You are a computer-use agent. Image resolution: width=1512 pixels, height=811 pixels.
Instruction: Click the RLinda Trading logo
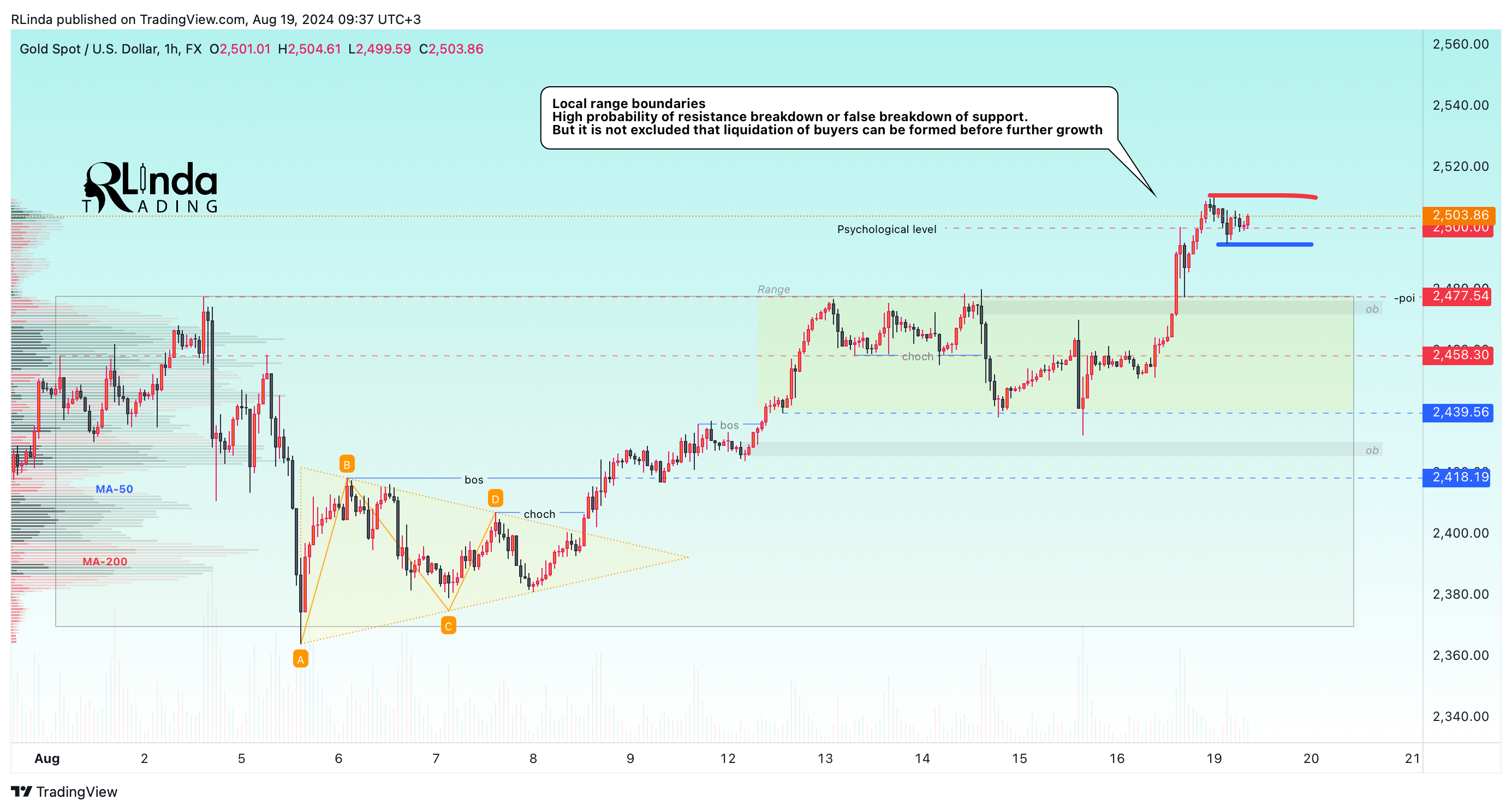[x=150, y=188]
